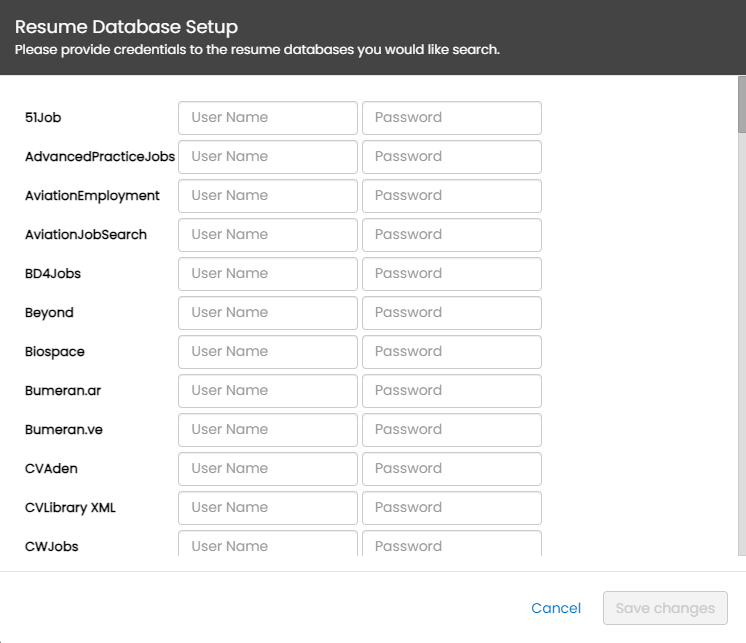Click the Beyond User Name field
The height and width of the screenshot is (643, 746).
(268, 313)
